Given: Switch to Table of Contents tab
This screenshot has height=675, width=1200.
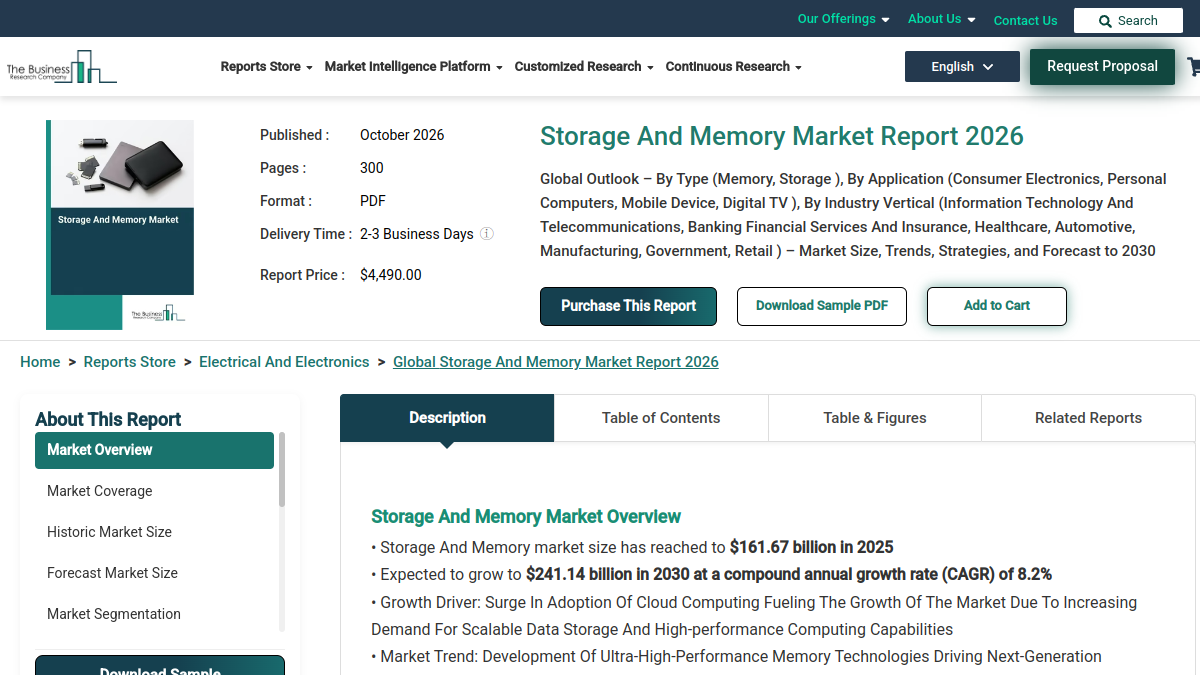Looking at the screenshot, I should pos(661,418).
